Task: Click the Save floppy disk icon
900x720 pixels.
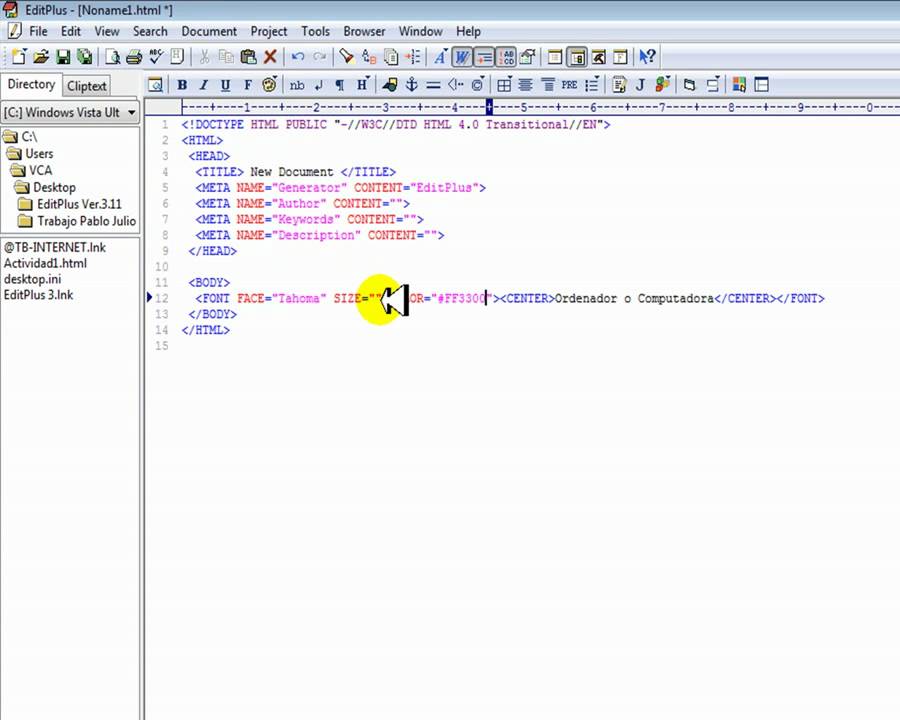Action: [x=63, y=57]
